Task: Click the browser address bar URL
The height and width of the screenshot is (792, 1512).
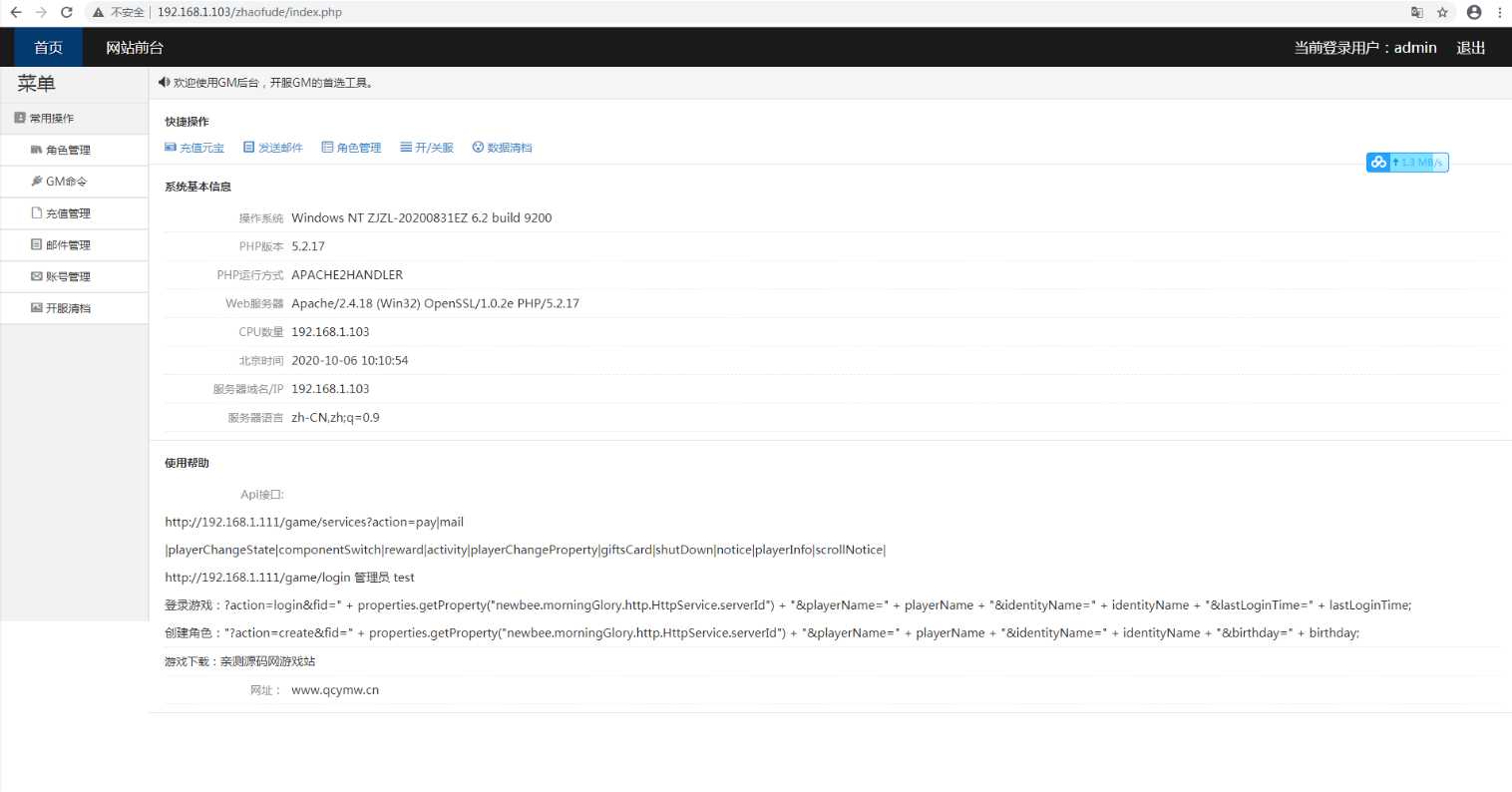Action: [249, 12]
